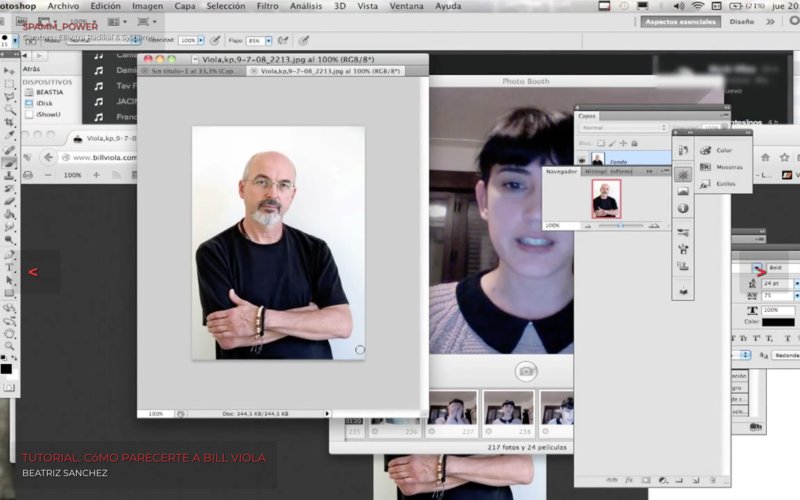Select the Rectangle shape tool
Viewport: 800px width, 500px height.
pyautogui.click(x=9, y=293)
